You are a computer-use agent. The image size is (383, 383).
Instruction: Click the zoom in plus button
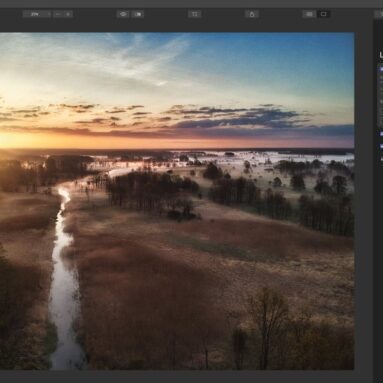coord(68,14)
